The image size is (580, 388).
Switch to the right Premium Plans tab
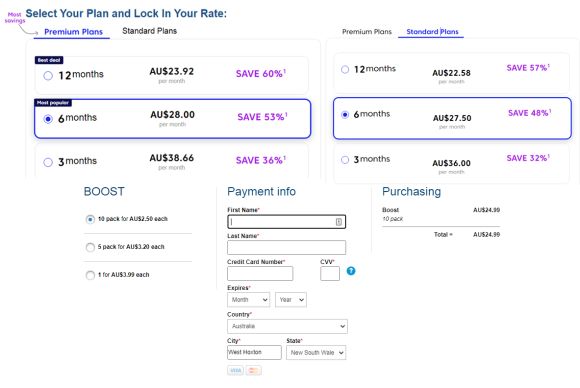(x=367, y=32)
